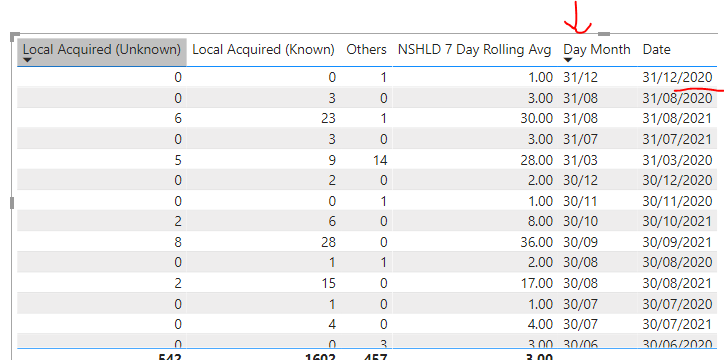Select date cell 30/08/2020
724x360 pixels.
677,263
